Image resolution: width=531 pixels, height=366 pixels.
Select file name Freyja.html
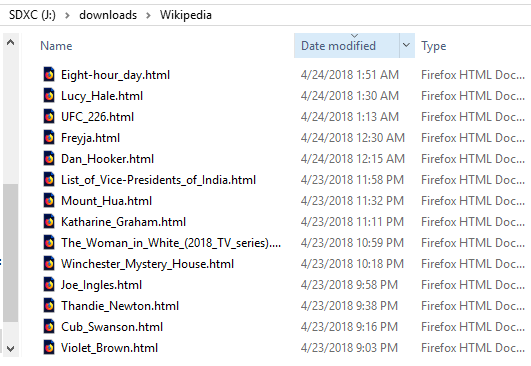pos(90,138)
